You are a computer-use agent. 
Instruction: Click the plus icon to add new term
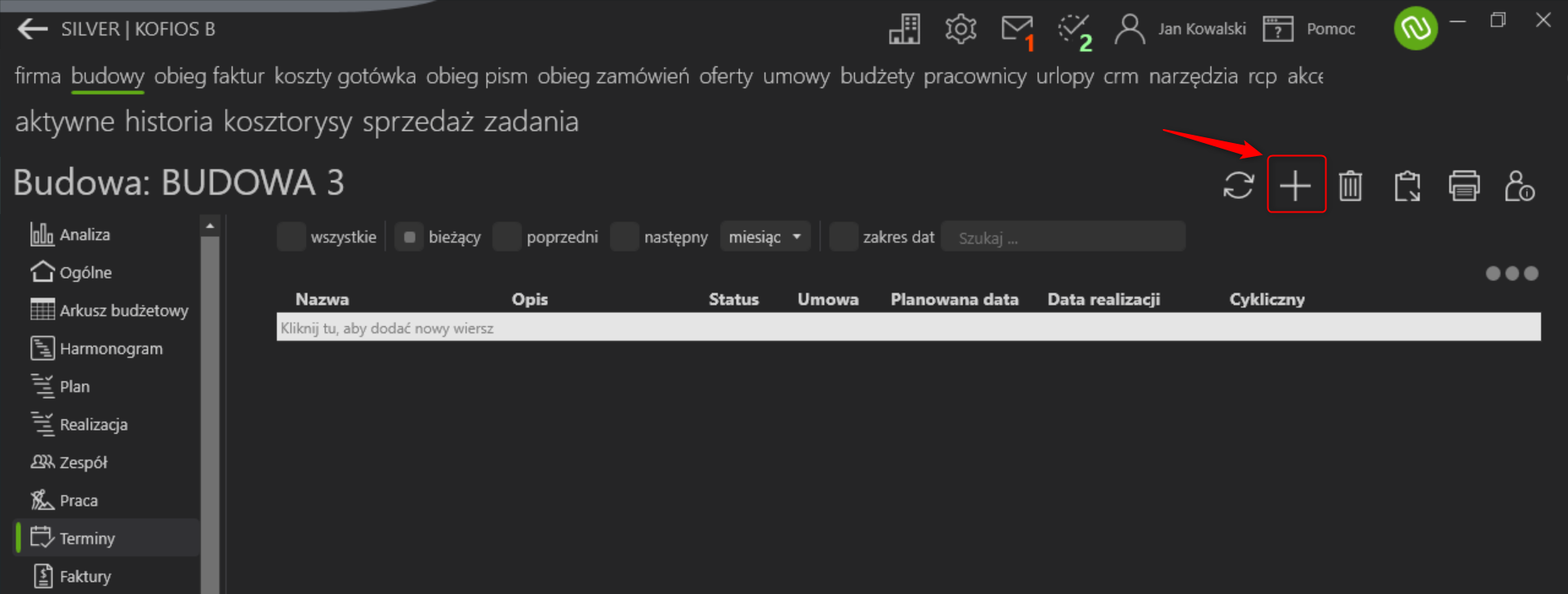point(1295,185)
